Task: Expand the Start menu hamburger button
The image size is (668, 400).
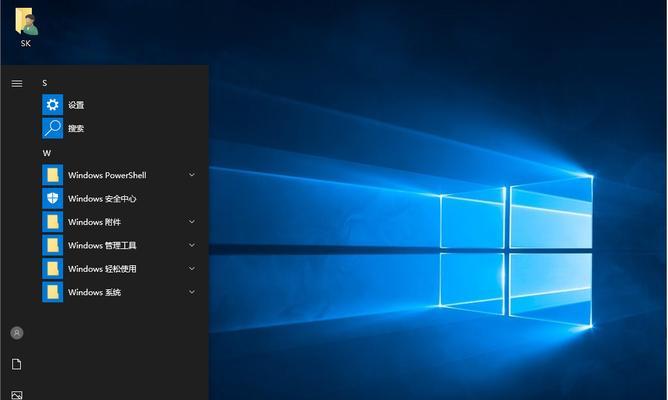Action: pyautogui.click(x=17, y=83)
